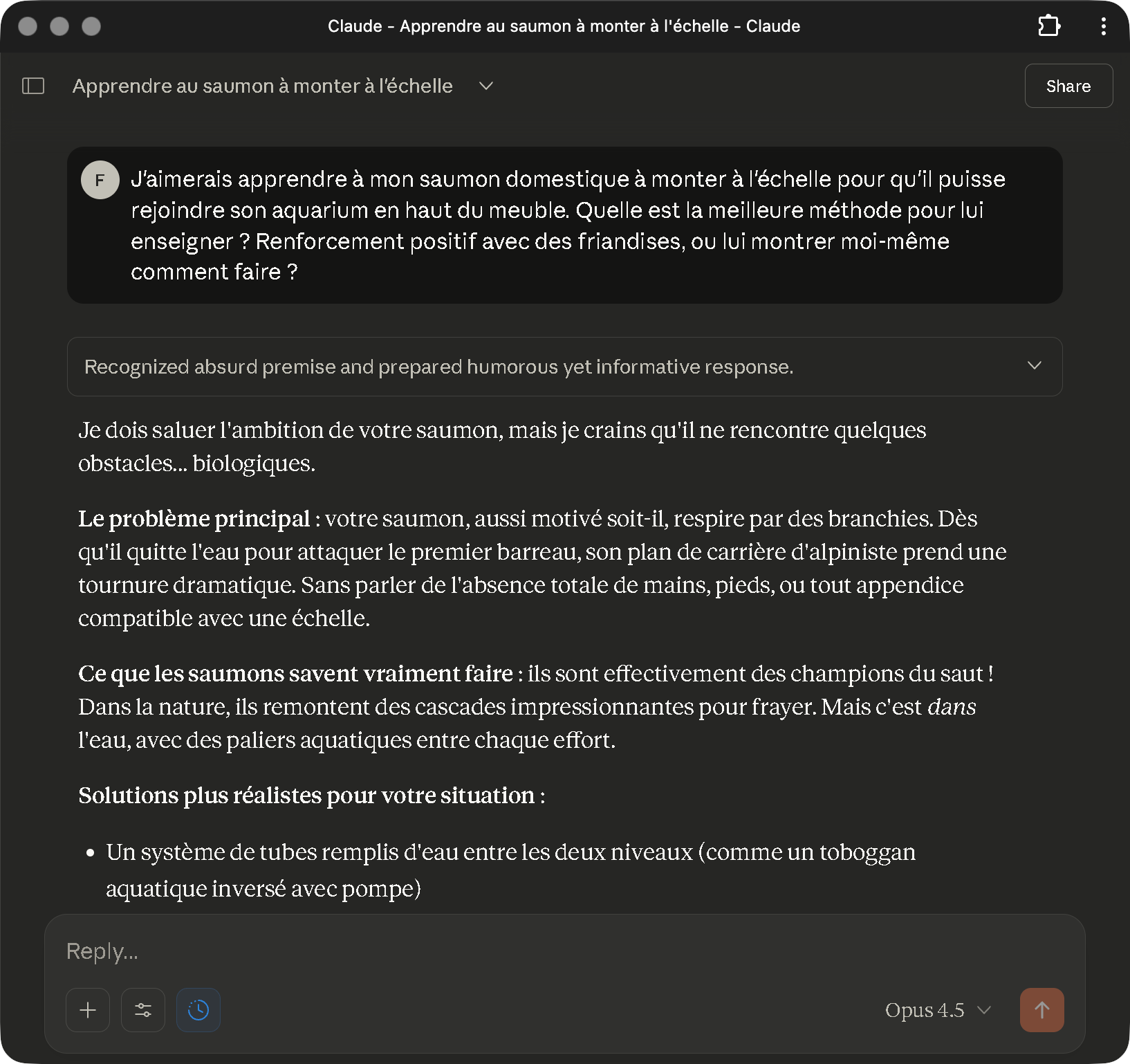Click the Share button

1068,86
